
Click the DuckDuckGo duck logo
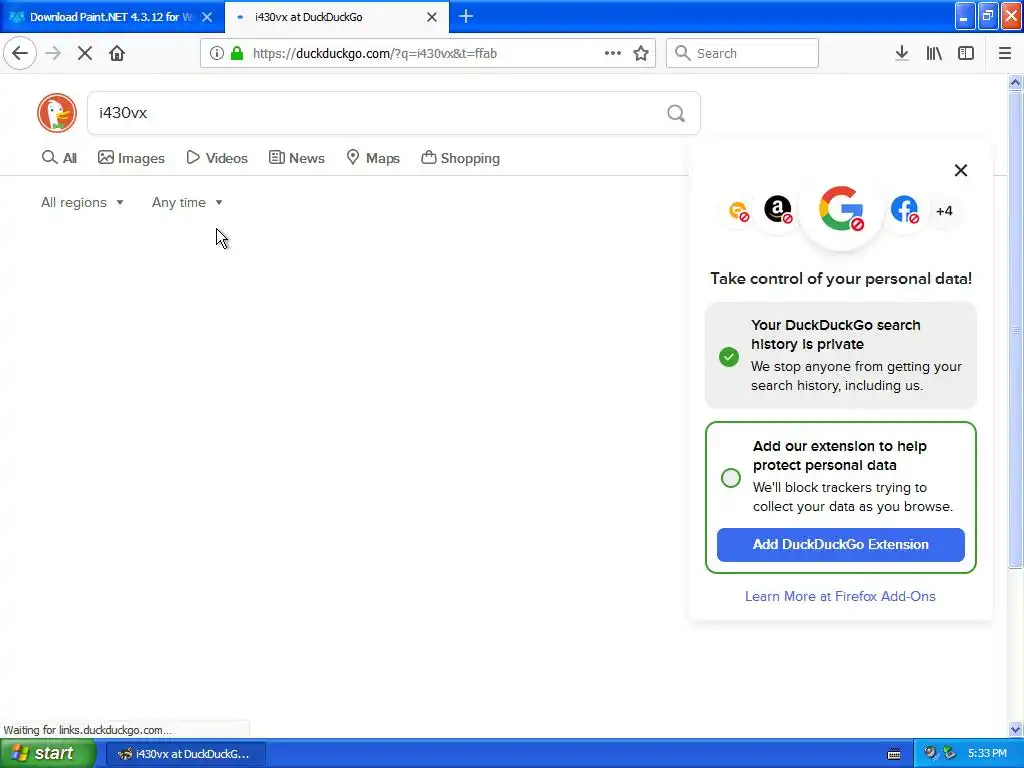tap(57, 113)
